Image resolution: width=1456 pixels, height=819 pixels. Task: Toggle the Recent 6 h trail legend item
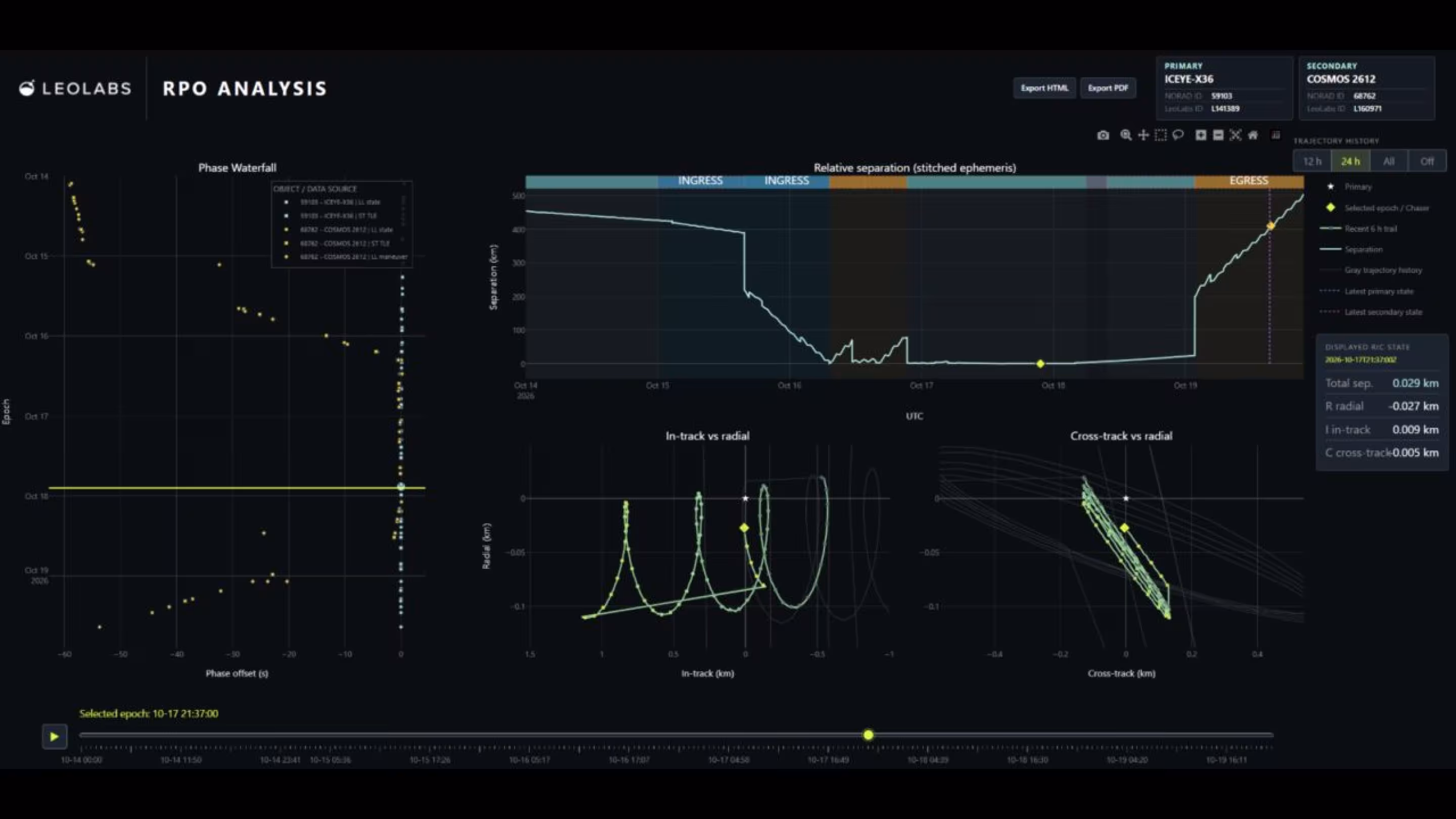(1359, 229)
